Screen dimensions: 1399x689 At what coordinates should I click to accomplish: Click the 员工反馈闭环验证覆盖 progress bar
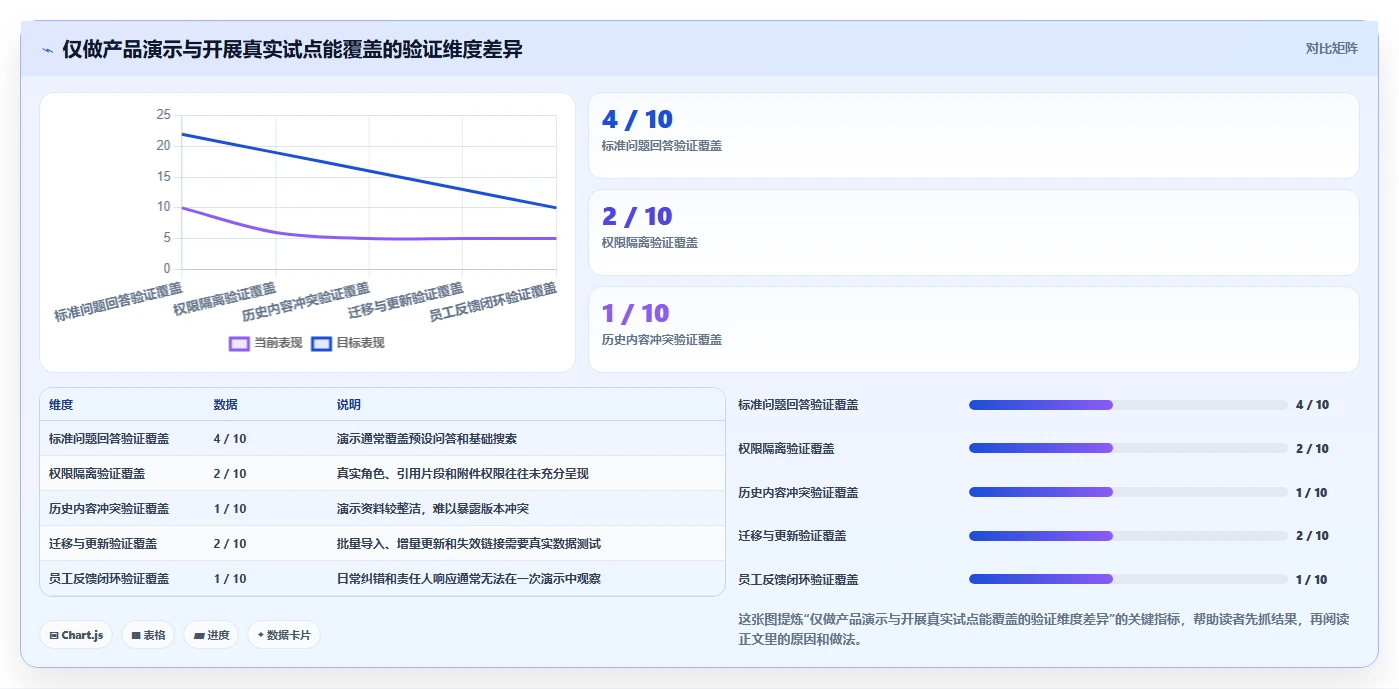pyautogui.click(x=1128, y=579)
